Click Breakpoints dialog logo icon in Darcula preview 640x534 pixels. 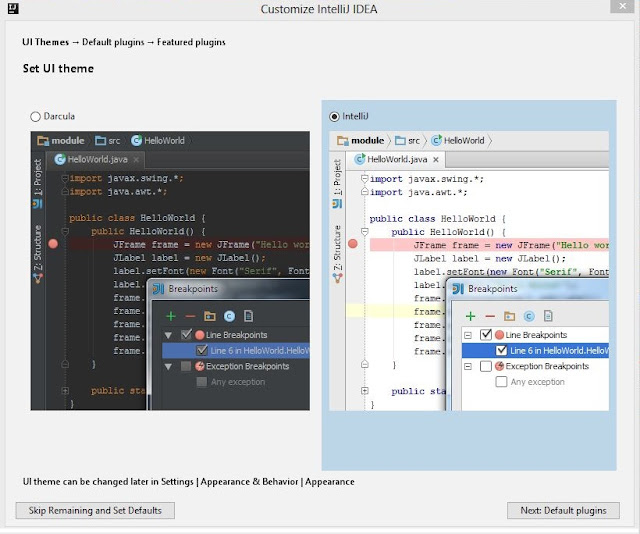tap(158, 289)
